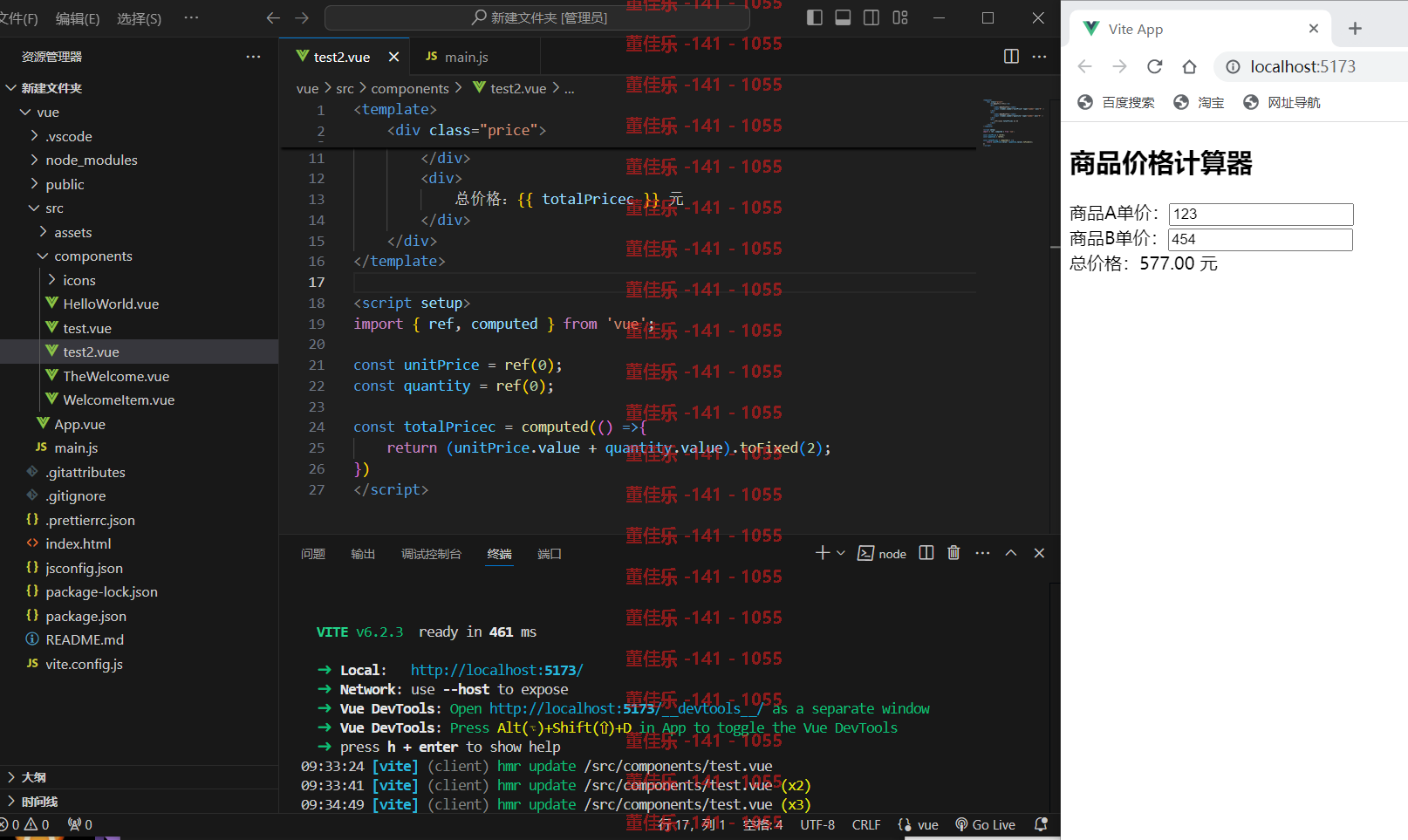Open main.js in explorer tree

140,448
